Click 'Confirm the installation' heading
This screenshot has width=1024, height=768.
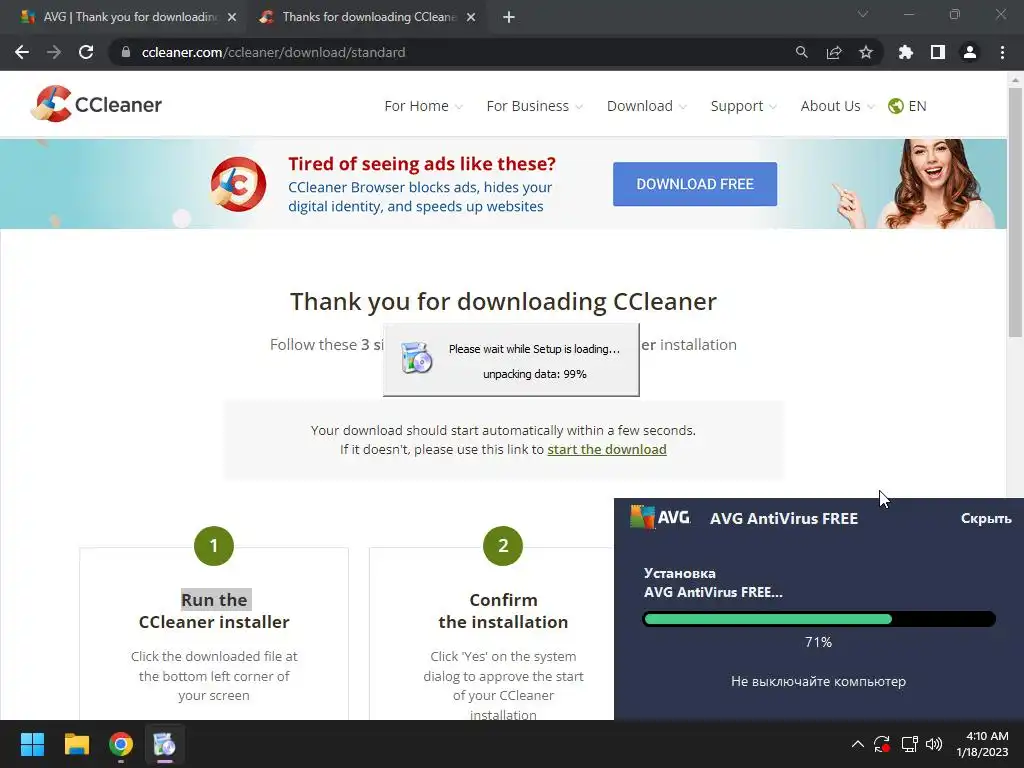[x=503, y=611]
